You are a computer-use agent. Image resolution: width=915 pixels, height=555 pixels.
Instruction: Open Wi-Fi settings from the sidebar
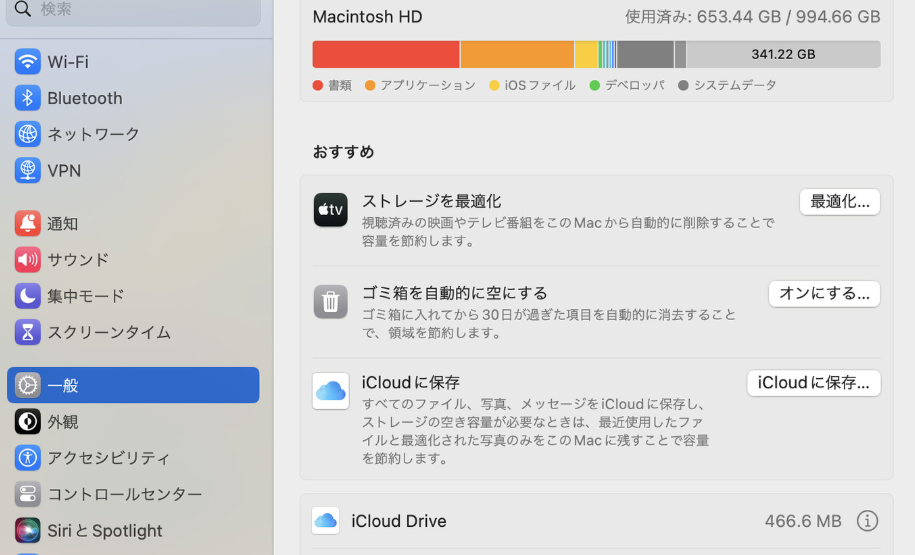click(x=133, y=61)
